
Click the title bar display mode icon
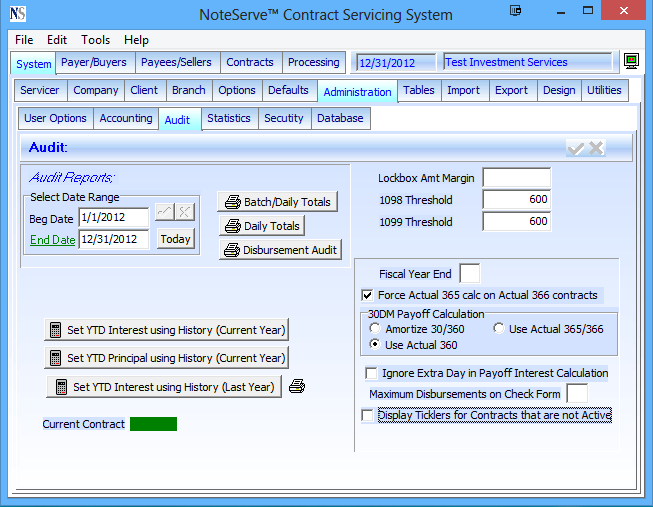tap(515, 10)
